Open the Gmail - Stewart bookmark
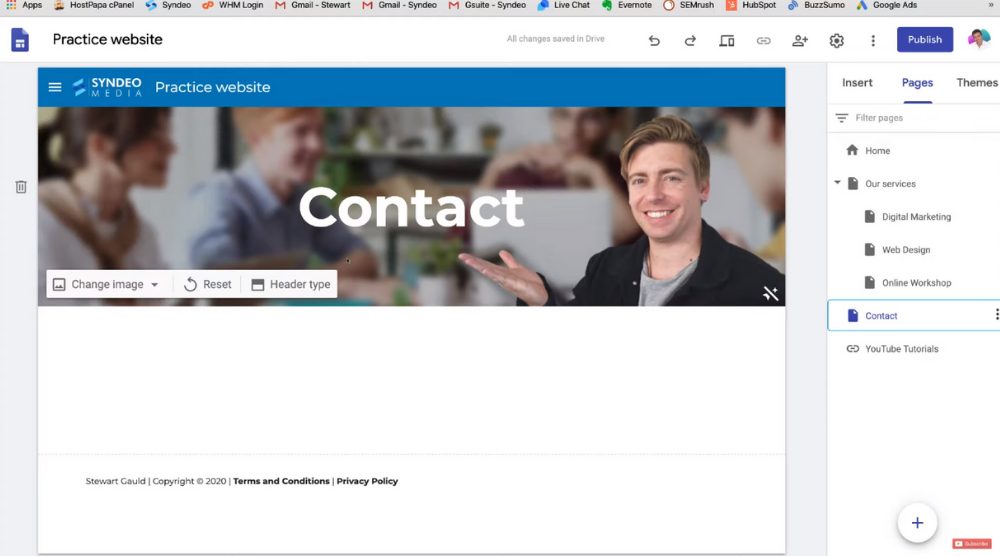 [312, 5]
